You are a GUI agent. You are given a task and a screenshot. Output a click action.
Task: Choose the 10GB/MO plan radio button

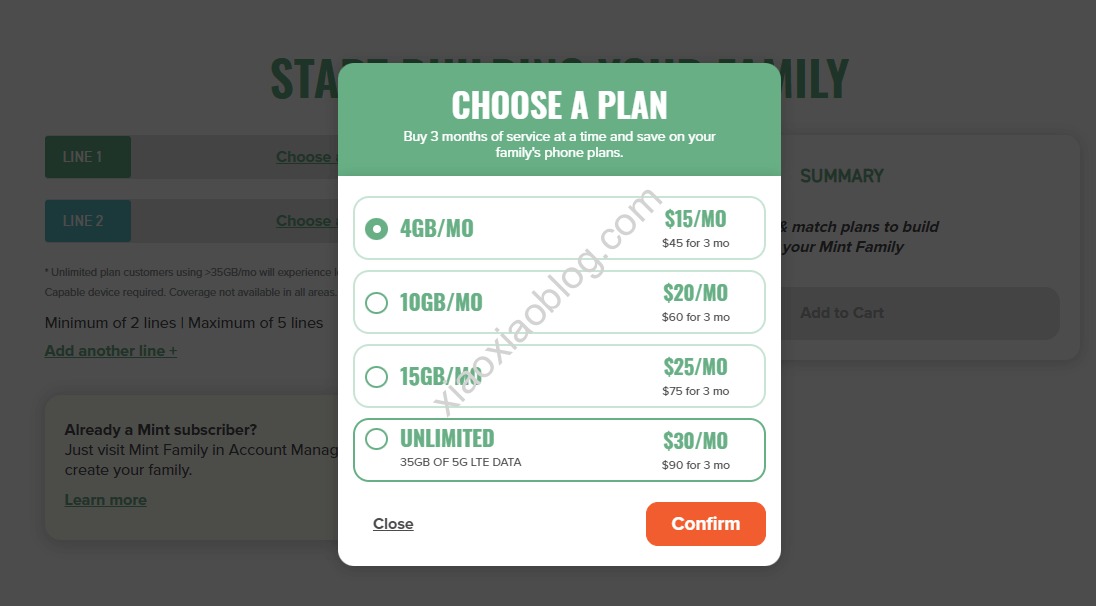376,302
